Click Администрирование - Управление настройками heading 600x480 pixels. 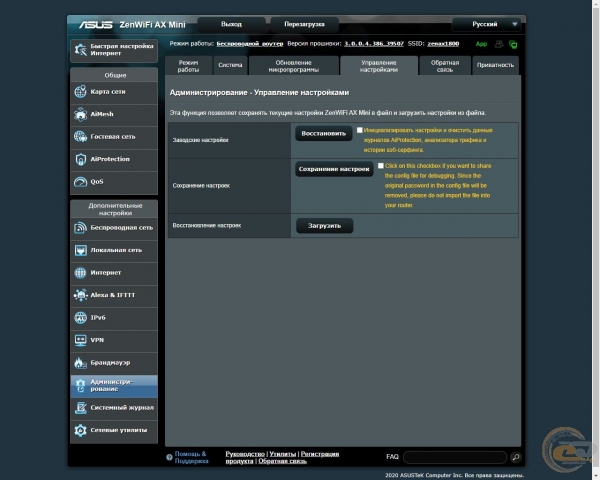pyautogui.click(x=259, y=93)
